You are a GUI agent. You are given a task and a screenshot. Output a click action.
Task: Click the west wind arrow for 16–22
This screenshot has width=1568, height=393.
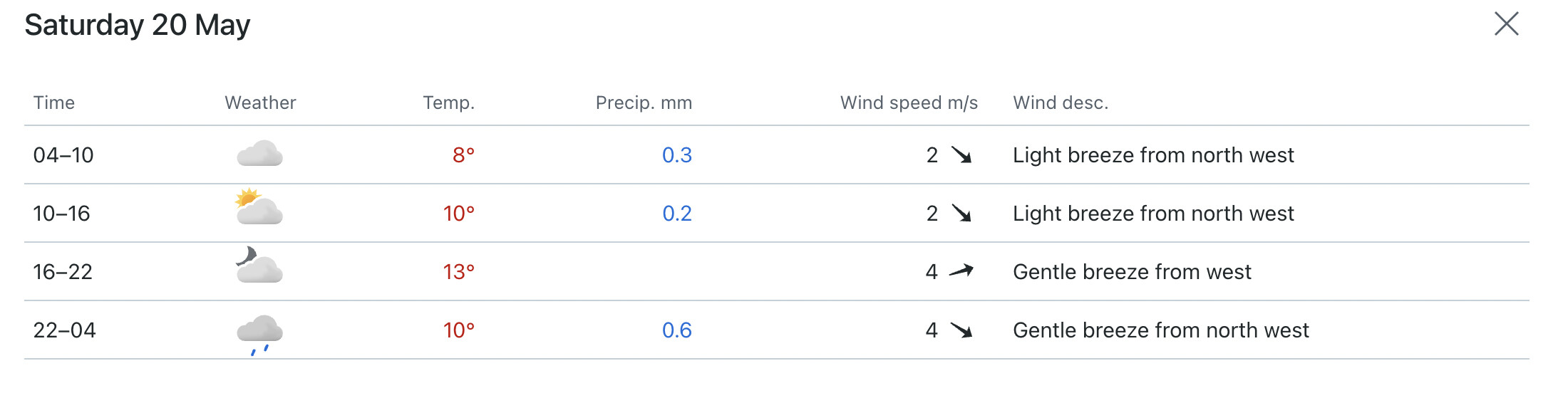pyautogui.click(x=961, y=271)
